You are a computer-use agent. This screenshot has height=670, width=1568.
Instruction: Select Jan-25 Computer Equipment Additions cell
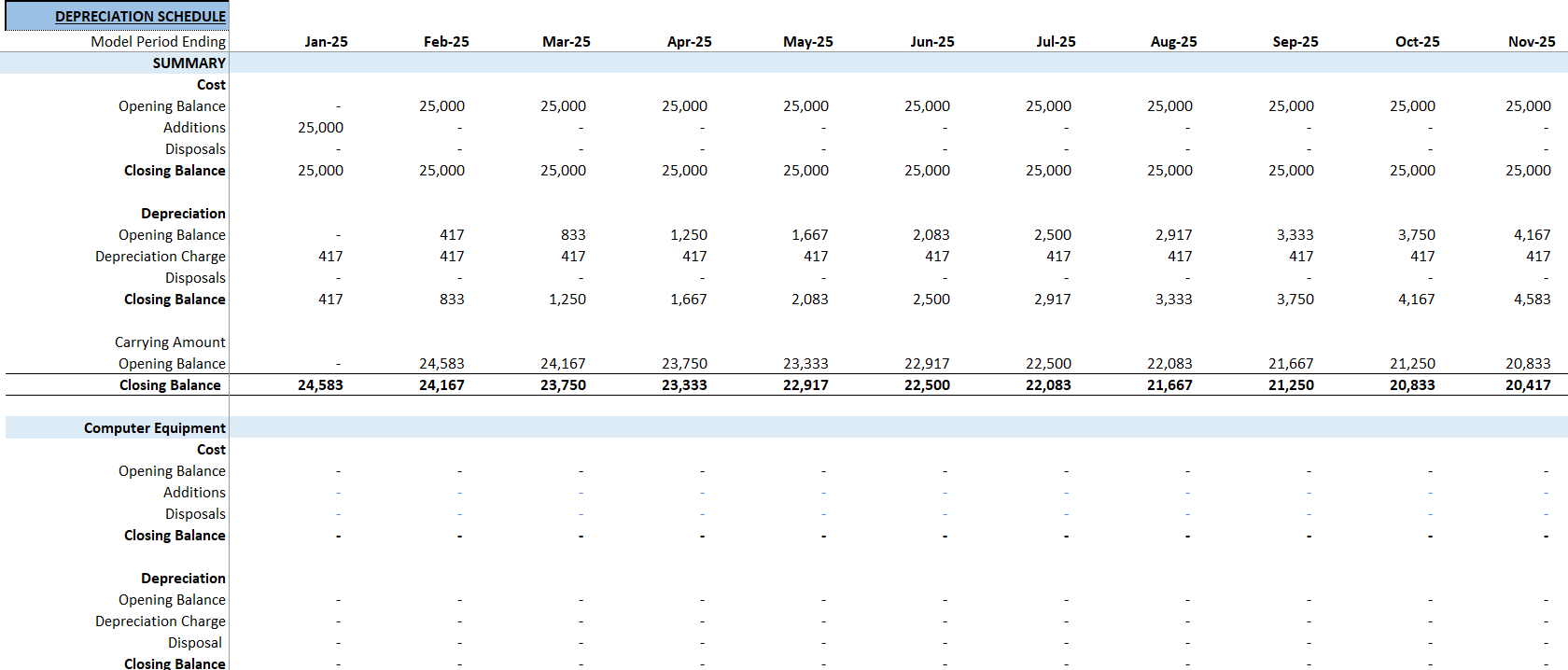pos(338,493)
